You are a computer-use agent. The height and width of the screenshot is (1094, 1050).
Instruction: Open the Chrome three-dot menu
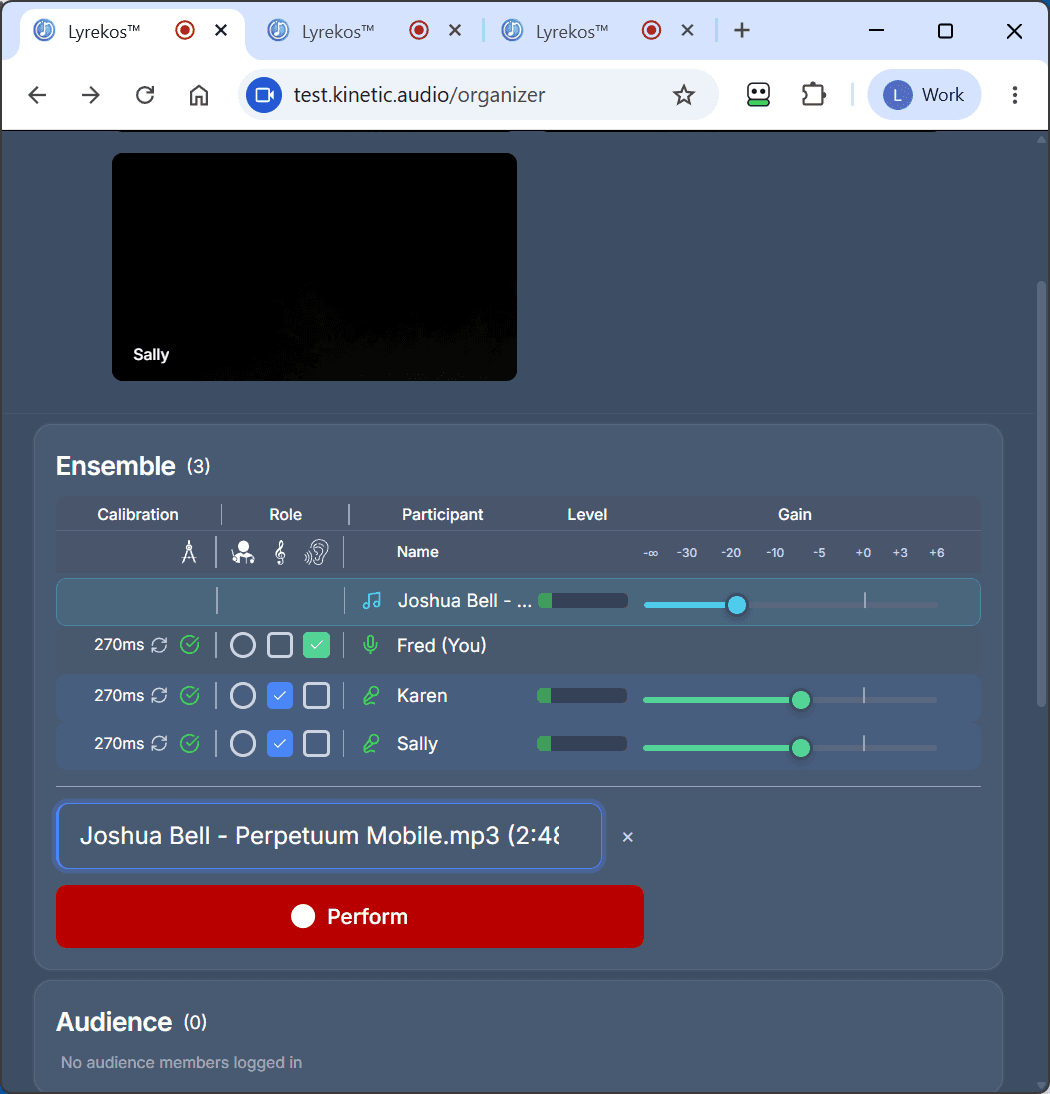click(x=1014, y=95)
